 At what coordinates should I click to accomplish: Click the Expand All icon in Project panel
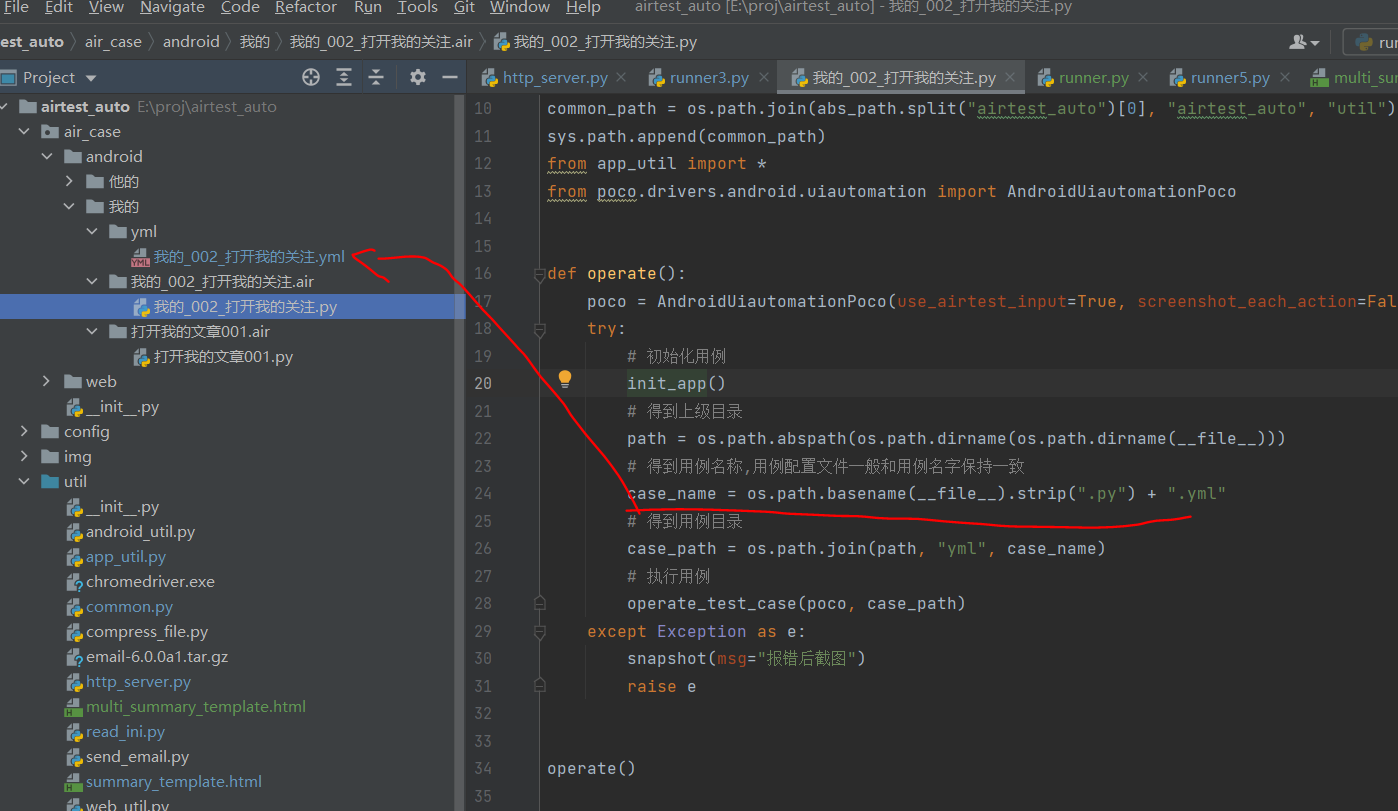click(344, 77)
